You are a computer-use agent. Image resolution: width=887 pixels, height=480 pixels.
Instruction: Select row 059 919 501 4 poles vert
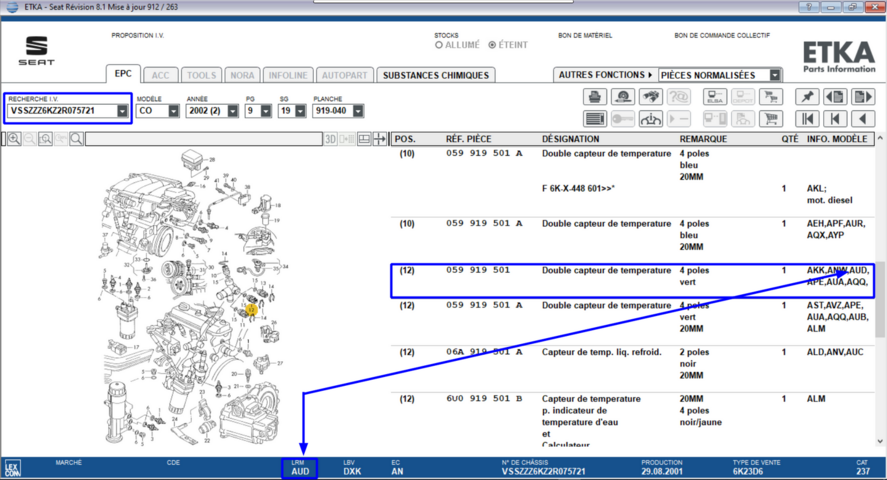(x=632, y=281)
